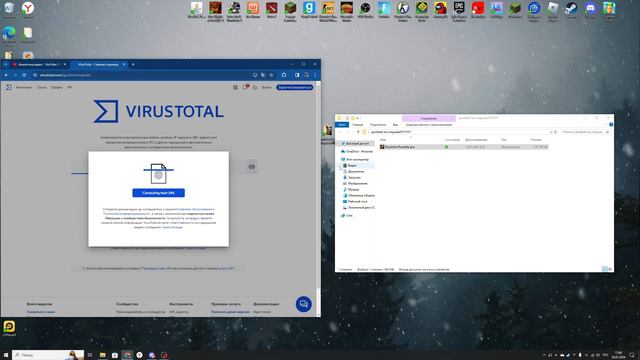This screenshot has width=640, height=360.
Task: Select OneDrive - Personal in navigation pane
Action: (x=356, y=151)
